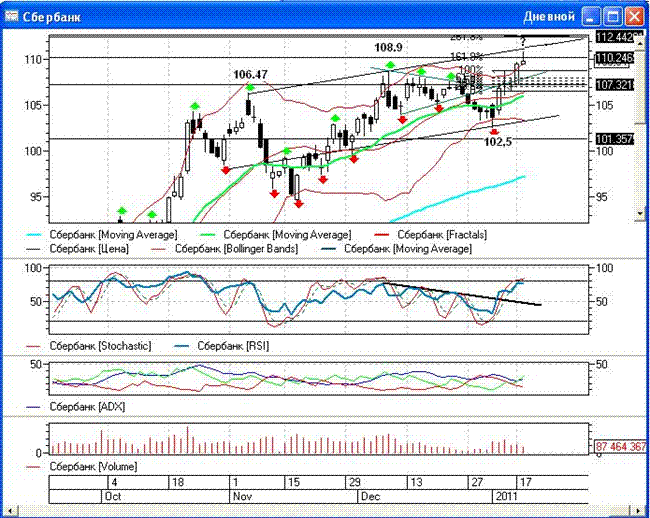Click the Сбербанк [Bollinger Bands] legend entry
This screenshot has width=650, height=518.
click(x=224, y=249)
